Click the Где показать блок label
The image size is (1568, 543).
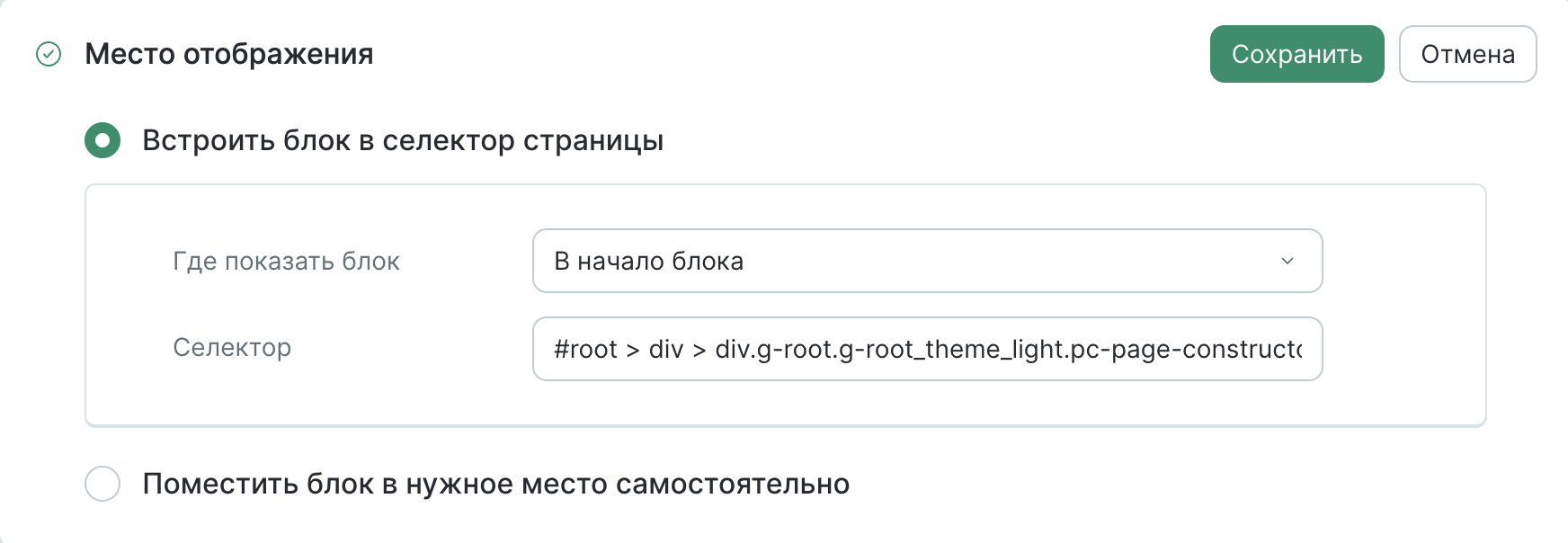[x=286, y=262]
